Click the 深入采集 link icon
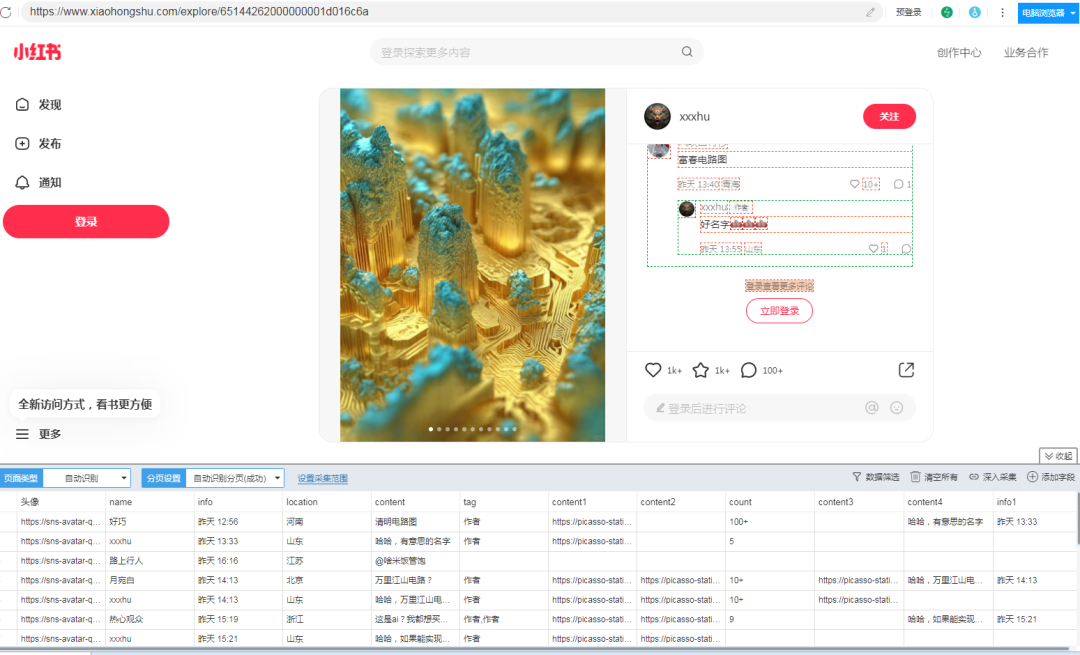Image resolution: width=1080 pixels, height=655 pixels. pos(974,477)
